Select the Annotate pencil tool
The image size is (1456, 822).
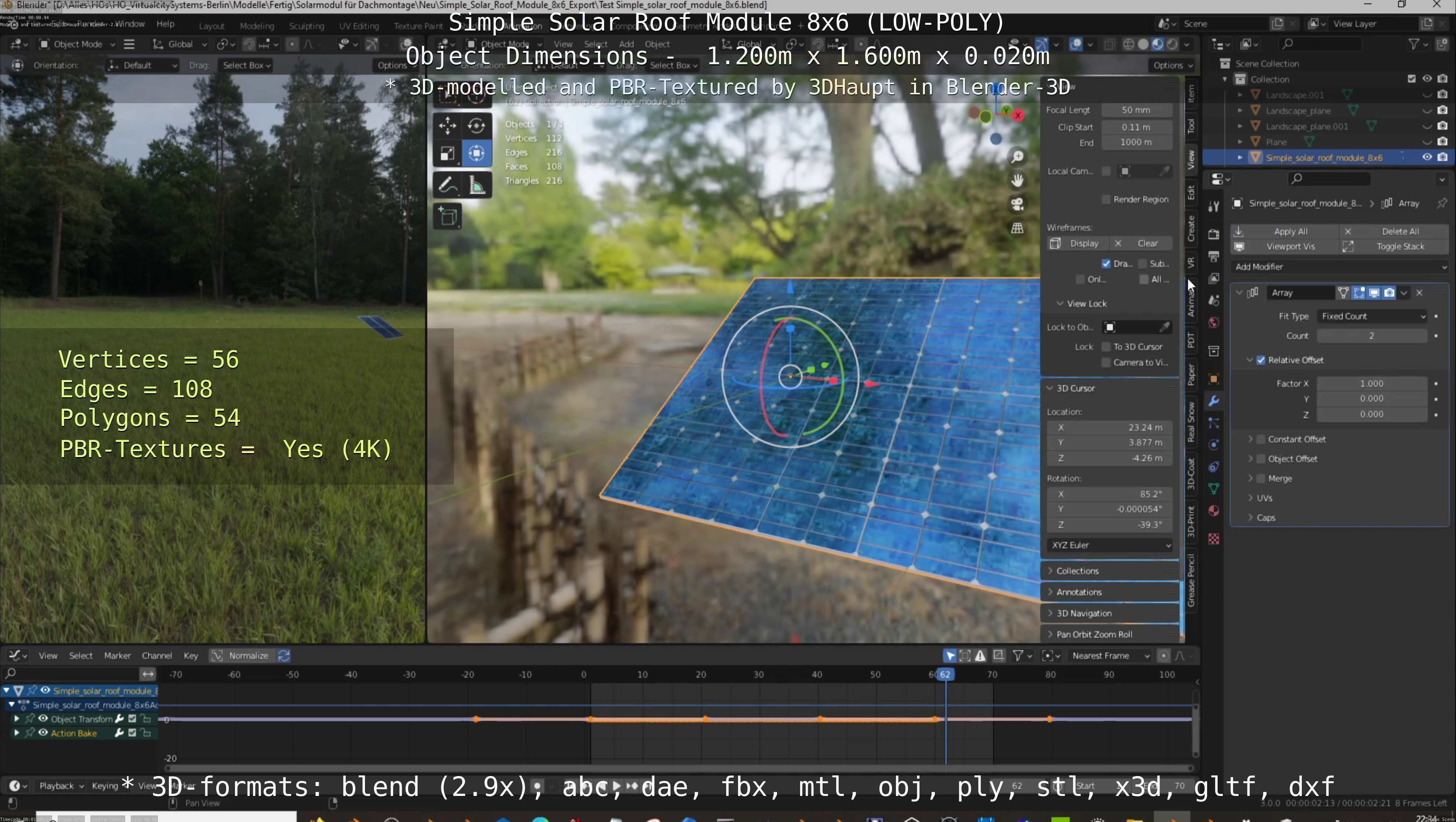click(x=447, y=185)
